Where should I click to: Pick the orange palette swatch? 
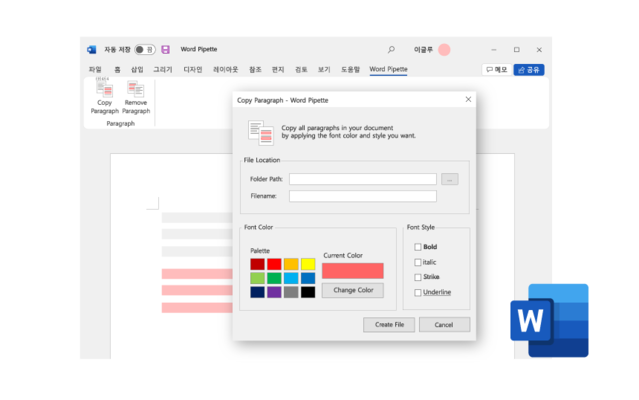[291, 264]
